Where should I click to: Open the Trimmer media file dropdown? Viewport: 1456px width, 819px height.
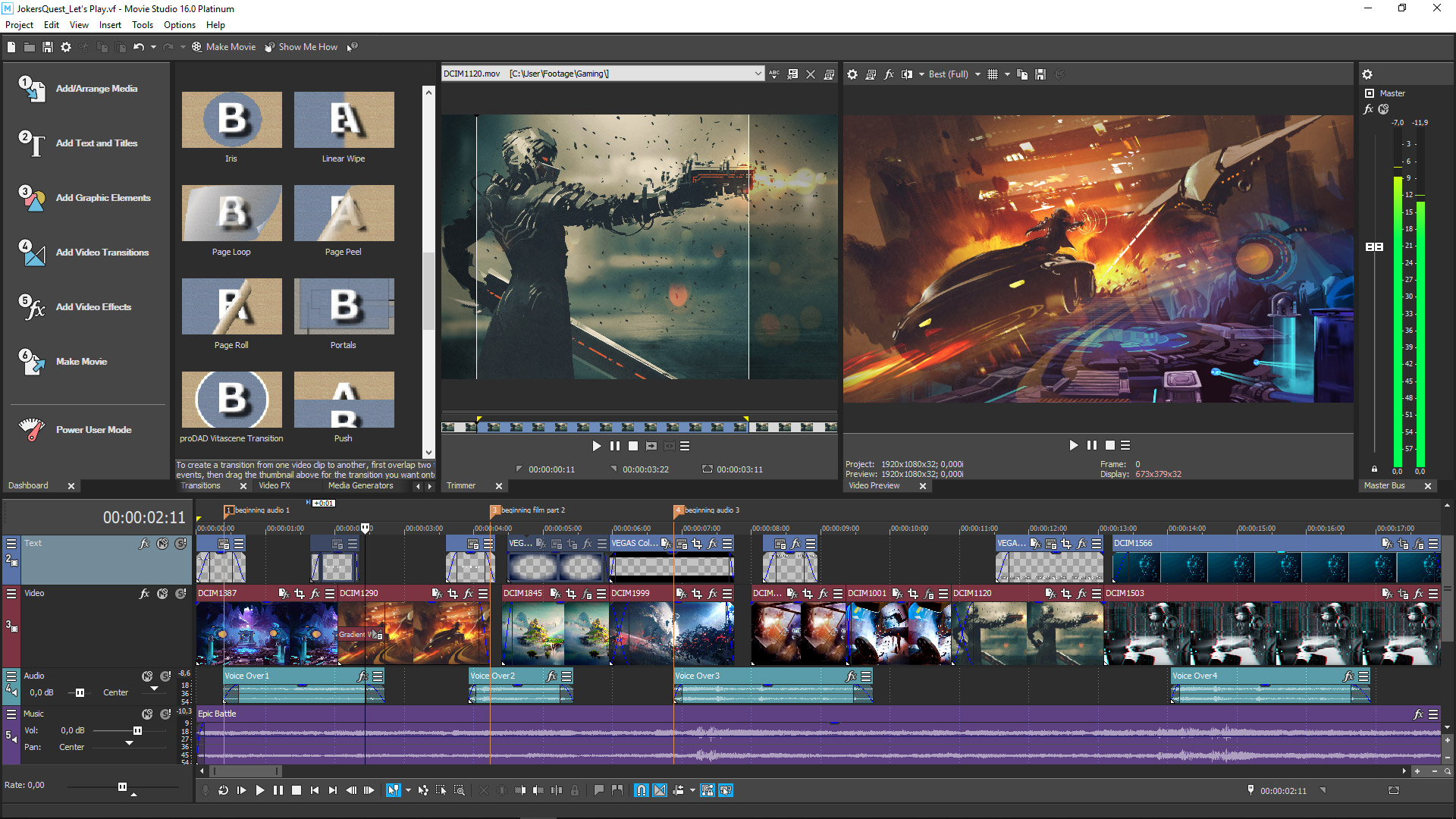(x=758, y=74)
